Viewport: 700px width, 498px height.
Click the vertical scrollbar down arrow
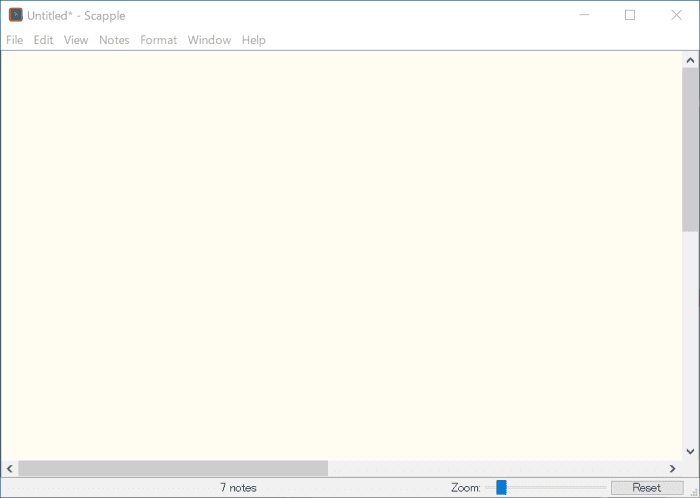(690, 451)
